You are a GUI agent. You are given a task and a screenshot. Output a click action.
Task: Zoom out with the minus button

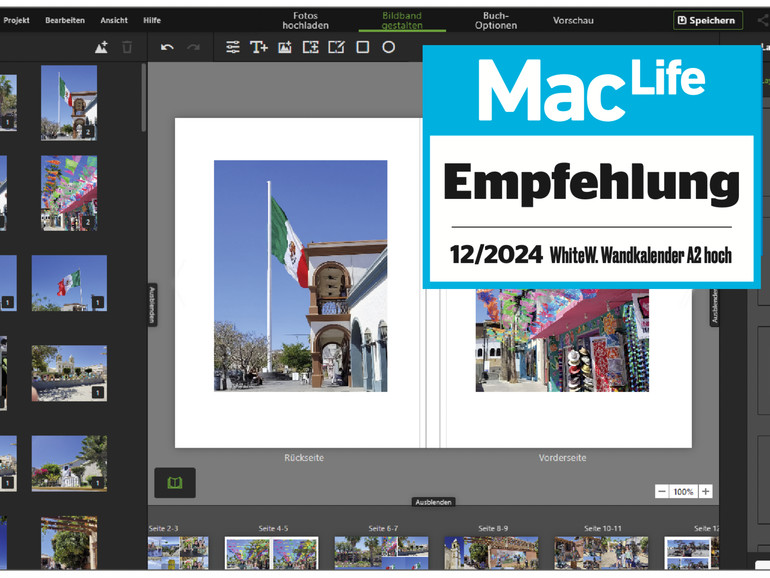(661, 491)
